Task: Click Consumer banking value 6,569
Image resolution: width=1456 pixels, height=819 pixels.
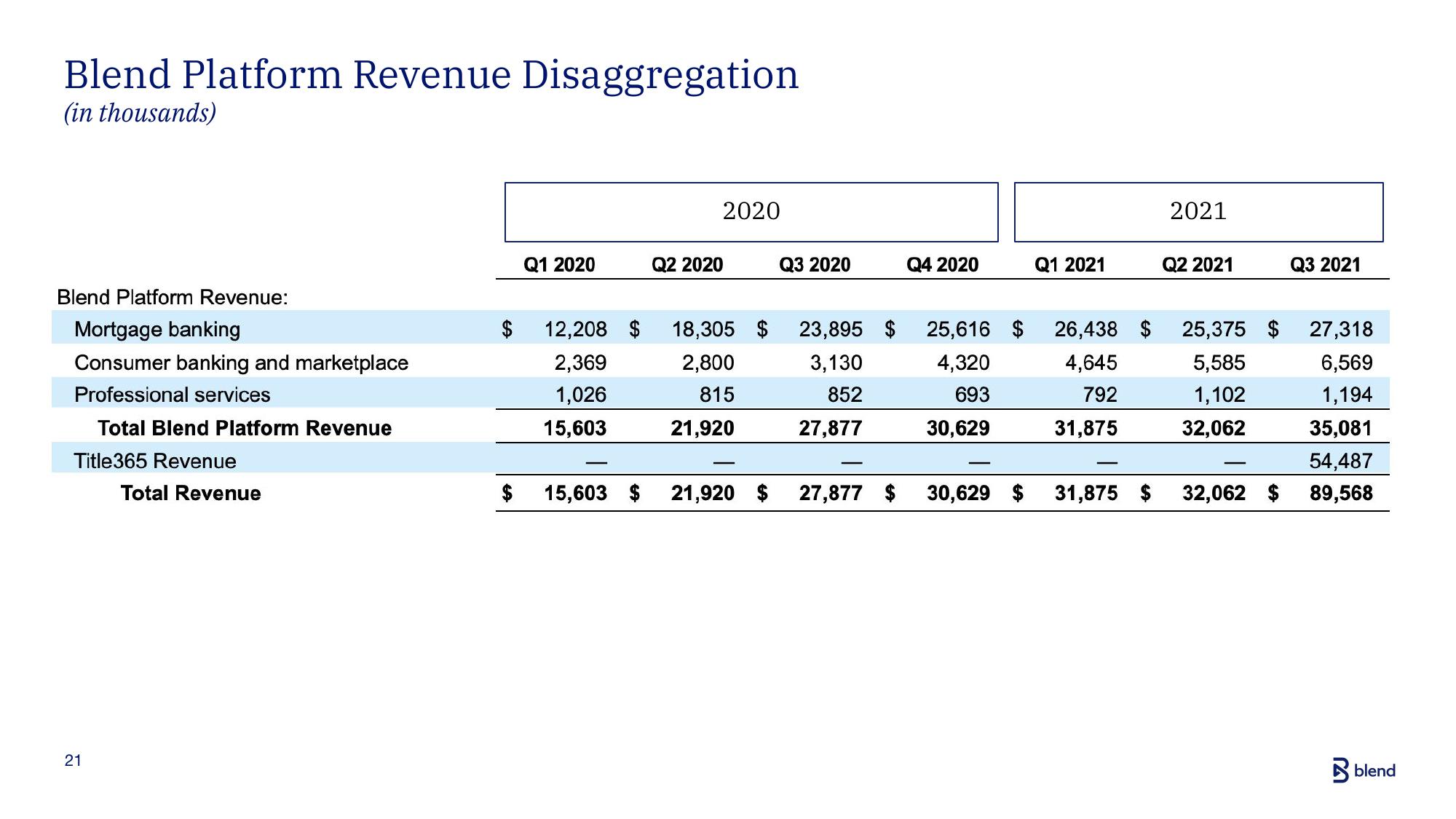Action: click(x=1347, y=363)
